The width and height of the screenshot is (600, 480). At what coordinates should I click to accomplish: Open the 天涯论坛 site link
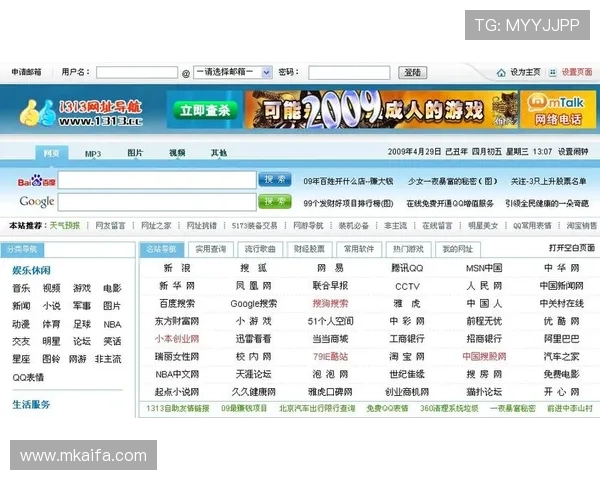tap(254, 374)
